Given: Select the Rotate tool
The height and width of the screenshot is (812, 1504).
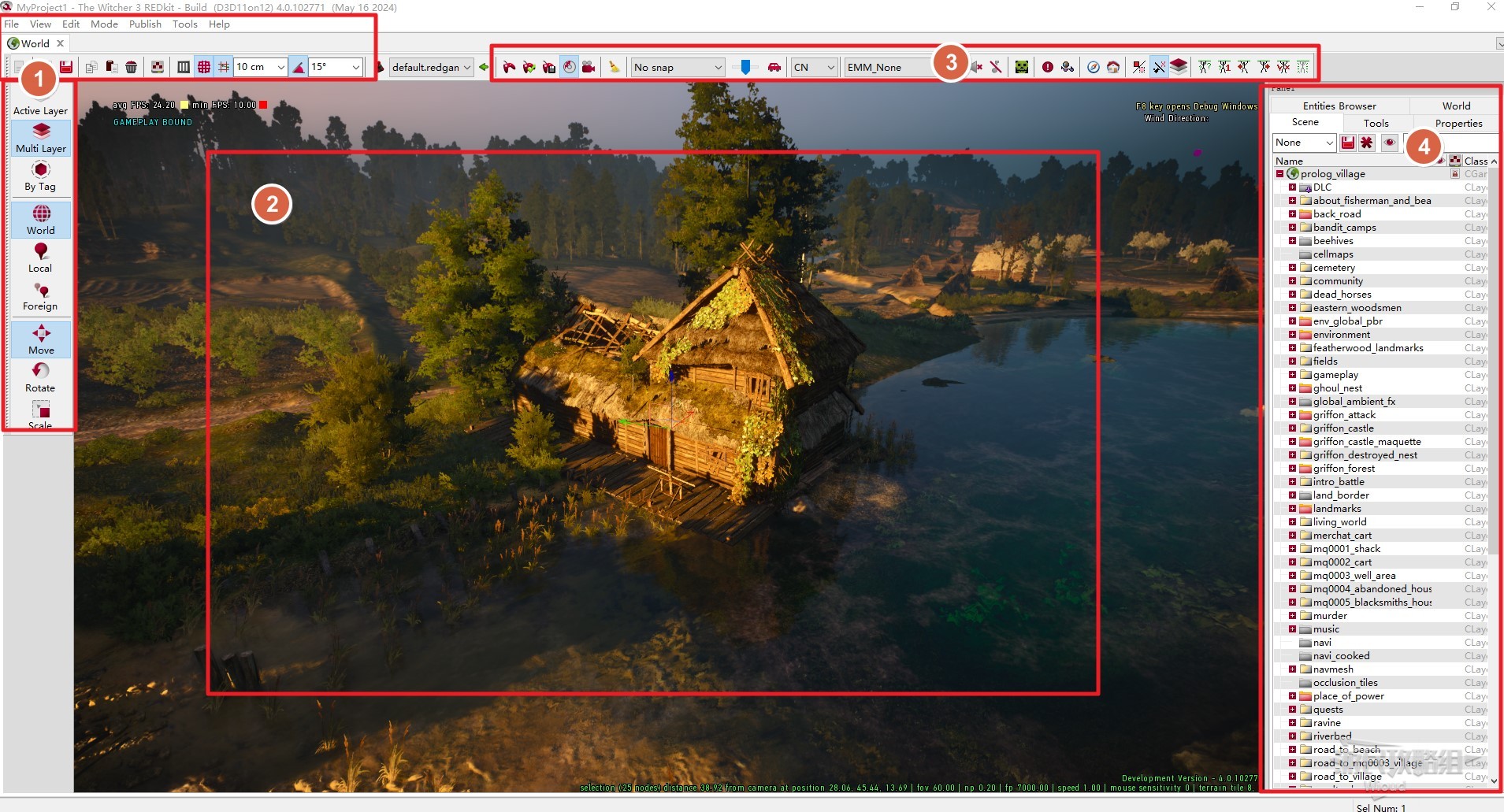Looking at the screenshot, I should click(x=40, y=377).
